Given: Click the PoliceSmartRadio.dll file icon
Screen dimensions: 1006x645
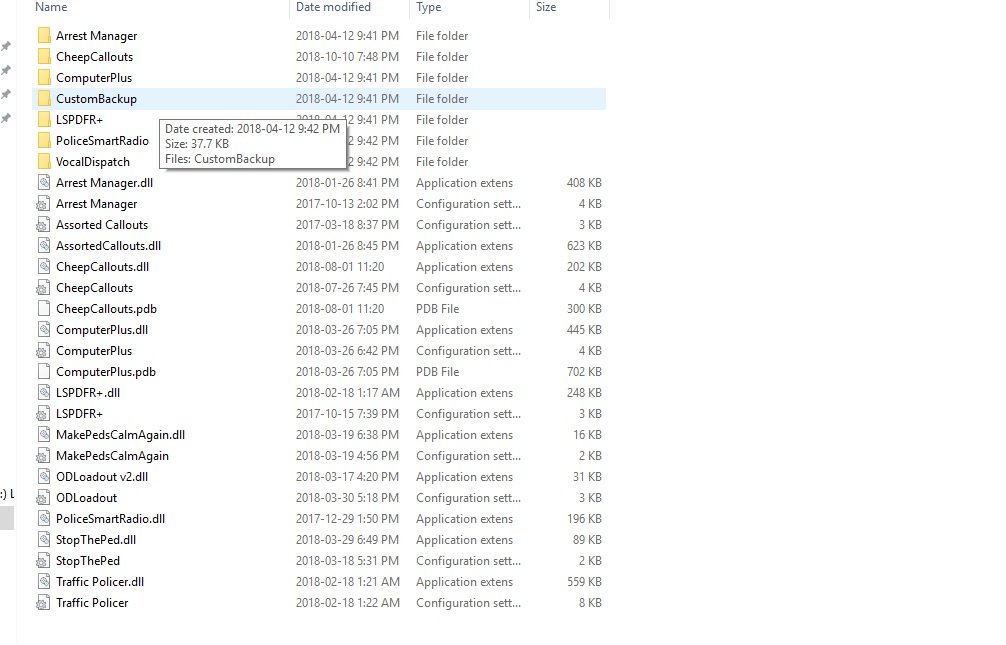Looking at the screenshot, I should tap(44, 519).
